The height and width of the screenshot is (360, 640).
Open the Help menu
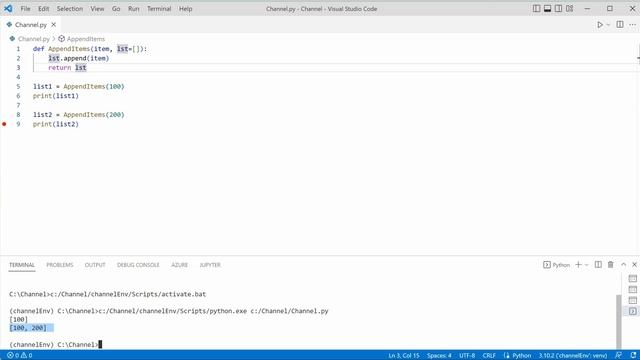click(x=185, y=9)
